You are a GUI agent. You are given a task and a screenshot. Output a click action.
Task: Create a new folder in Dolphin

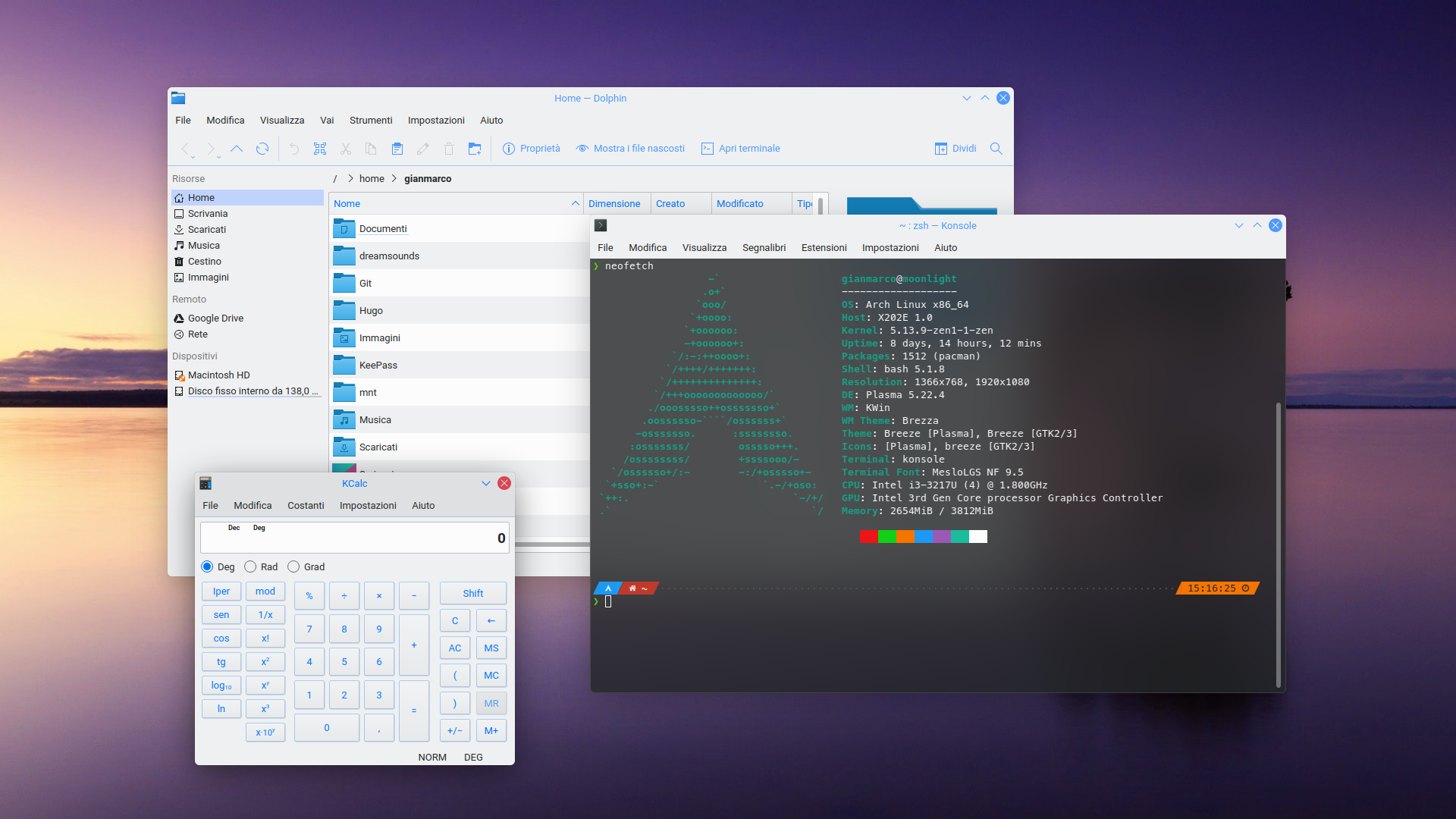click(x=475, y=149)
